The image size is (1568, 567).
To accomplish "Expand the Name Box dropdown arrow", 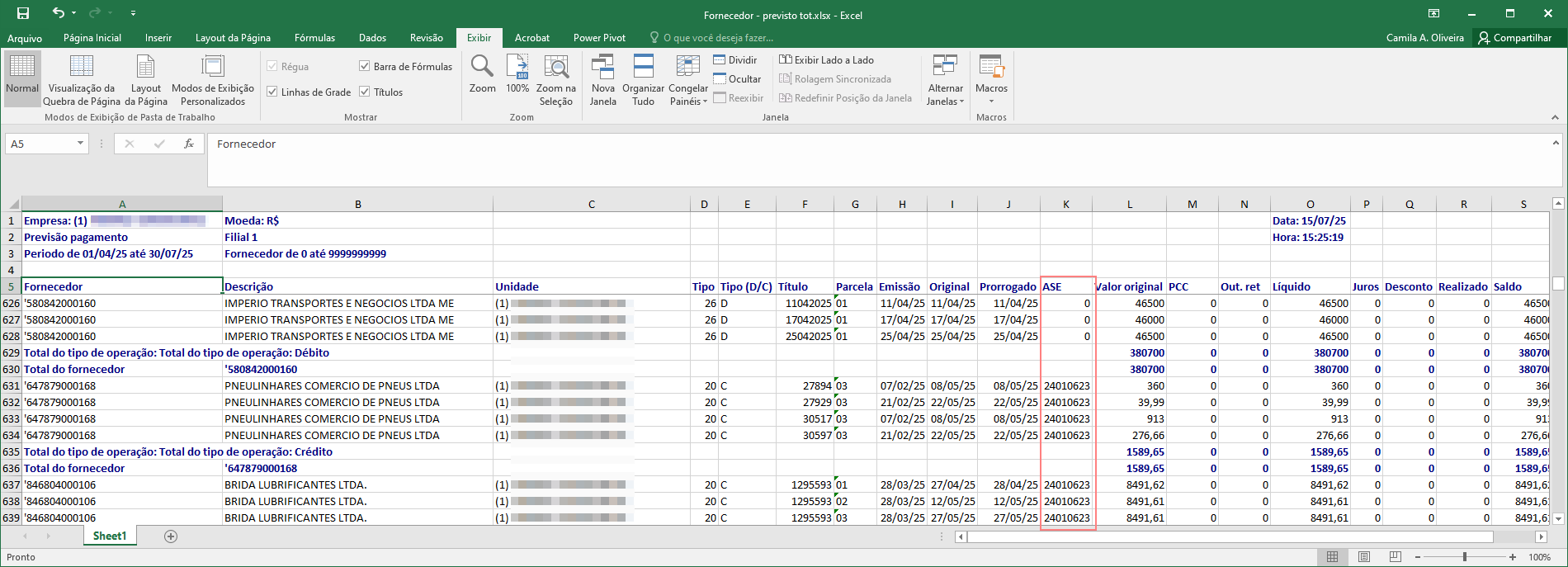I will click(x=80, y=144).
